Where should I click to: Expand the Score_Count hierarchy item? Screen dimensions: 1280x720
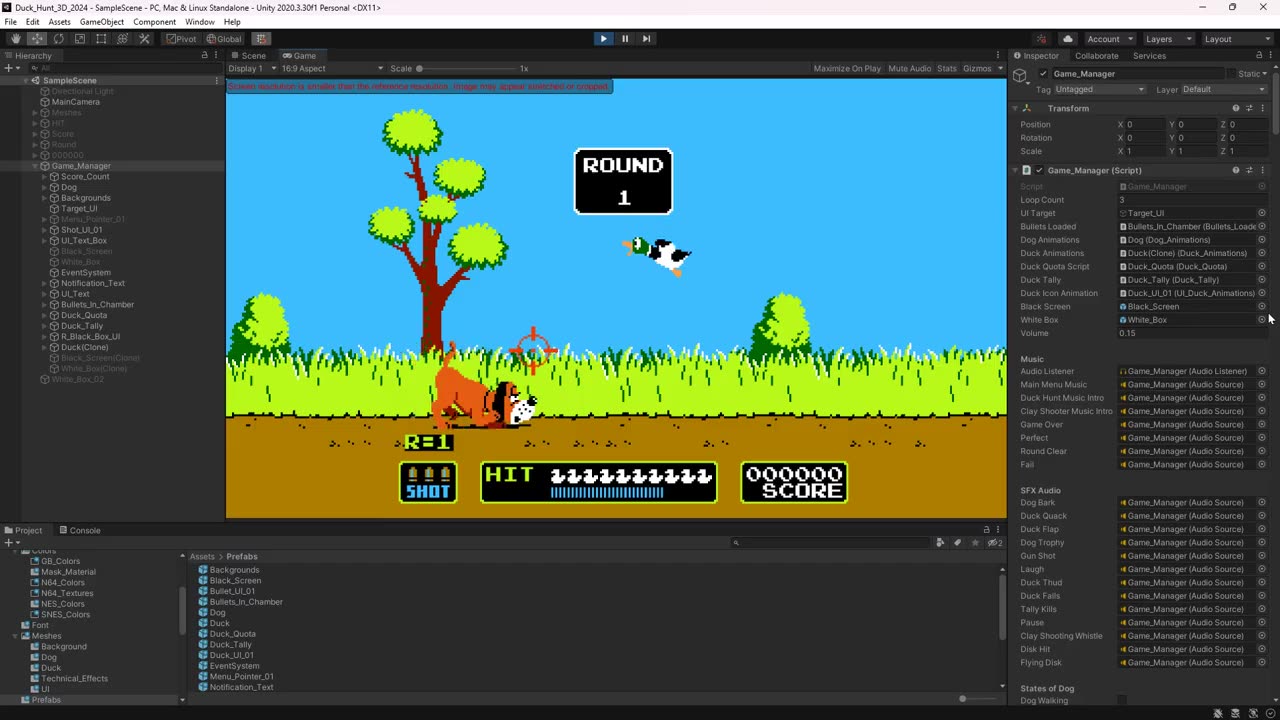click(45, 177)
